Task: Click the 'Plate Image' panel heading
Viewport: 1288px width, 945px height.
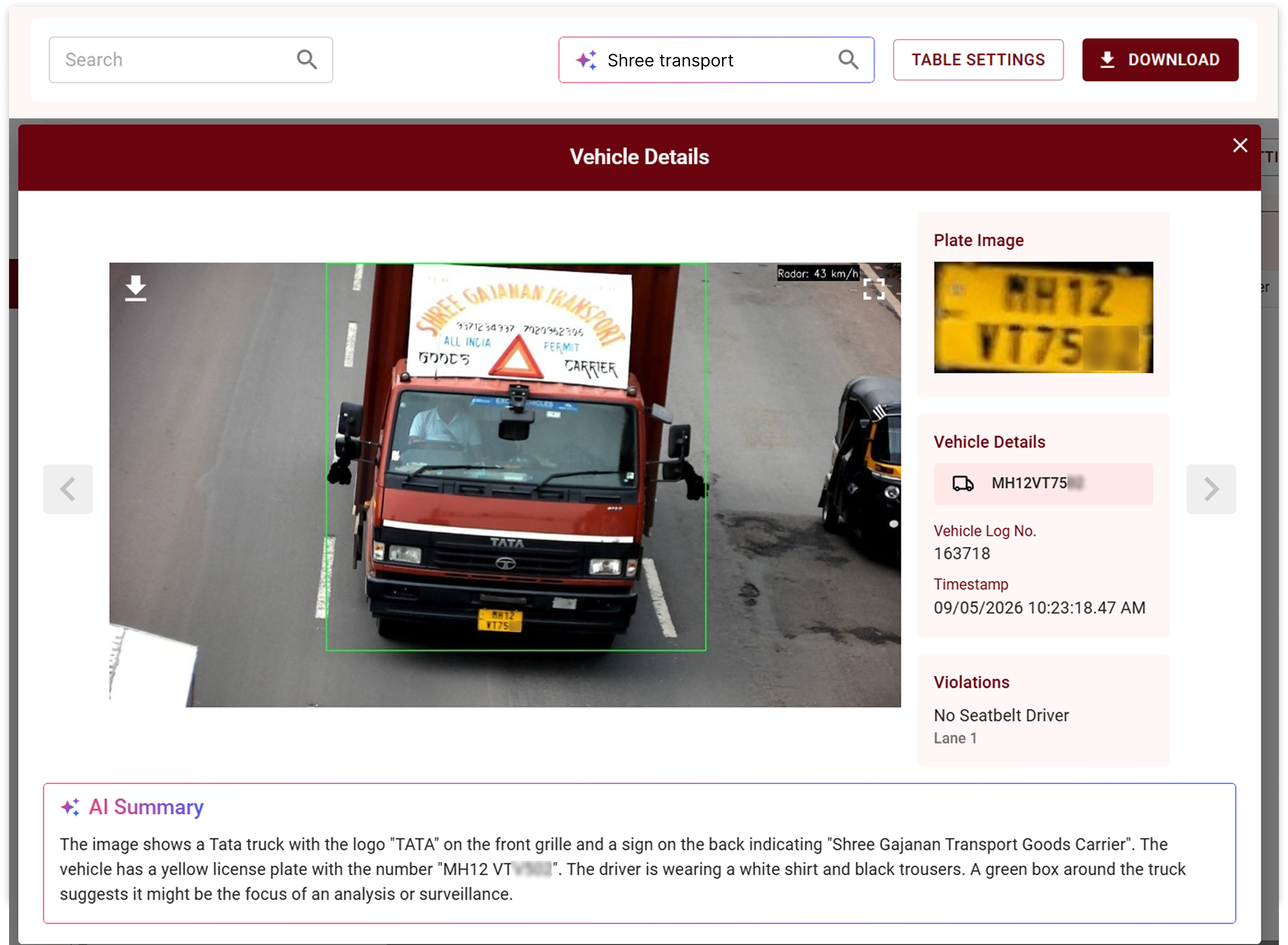Action: (x=978, y=240)
